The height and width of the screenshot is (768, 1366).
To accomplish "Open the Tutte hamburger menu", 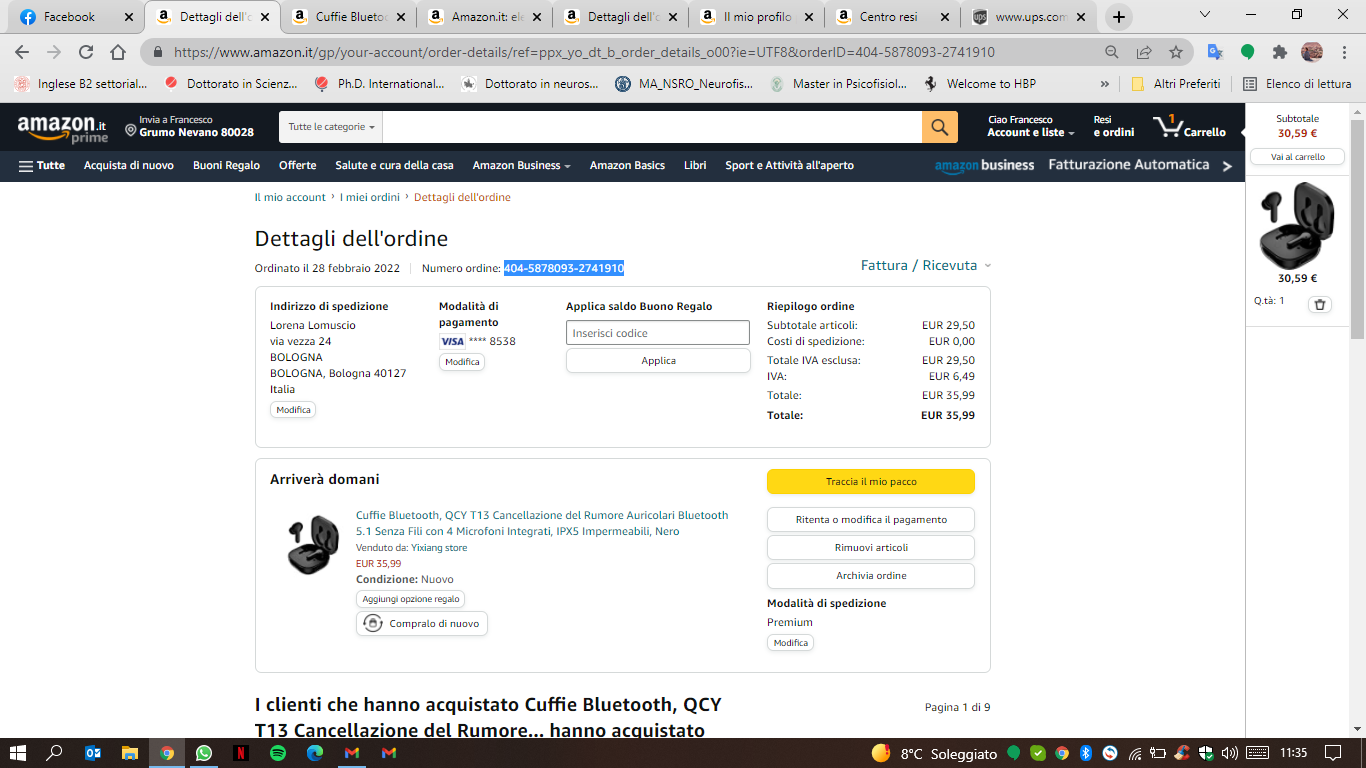I will point(41,166).
